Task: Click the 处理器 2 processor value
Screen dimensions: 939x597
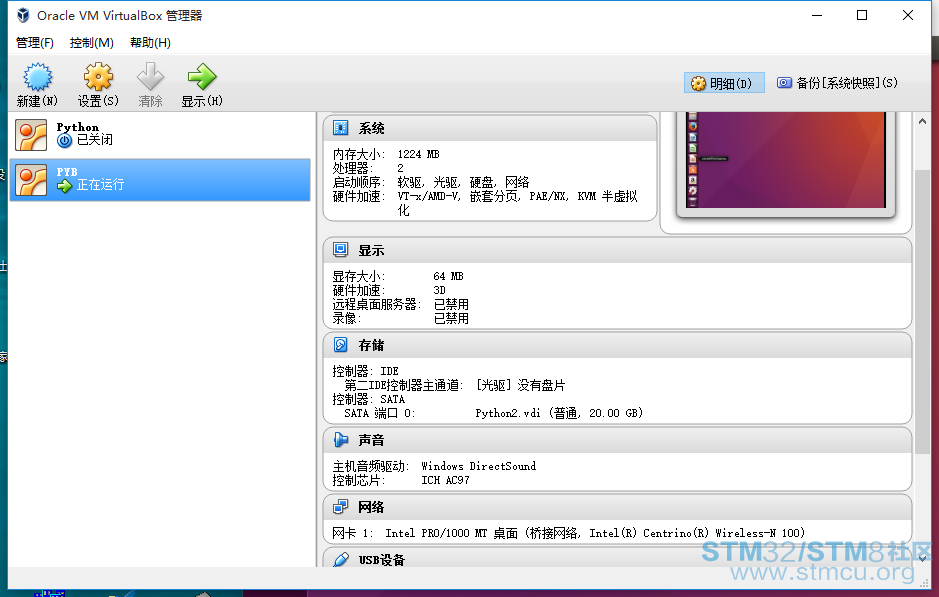Action: tap(400, 168)
